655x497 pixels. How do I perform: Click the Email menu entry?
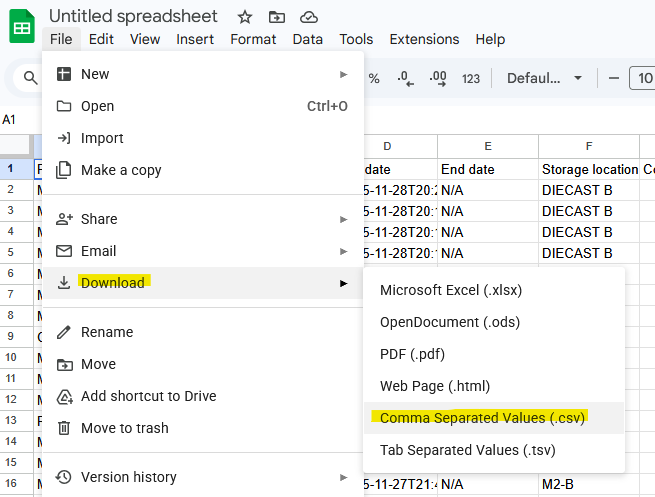(x=203, y=251)
